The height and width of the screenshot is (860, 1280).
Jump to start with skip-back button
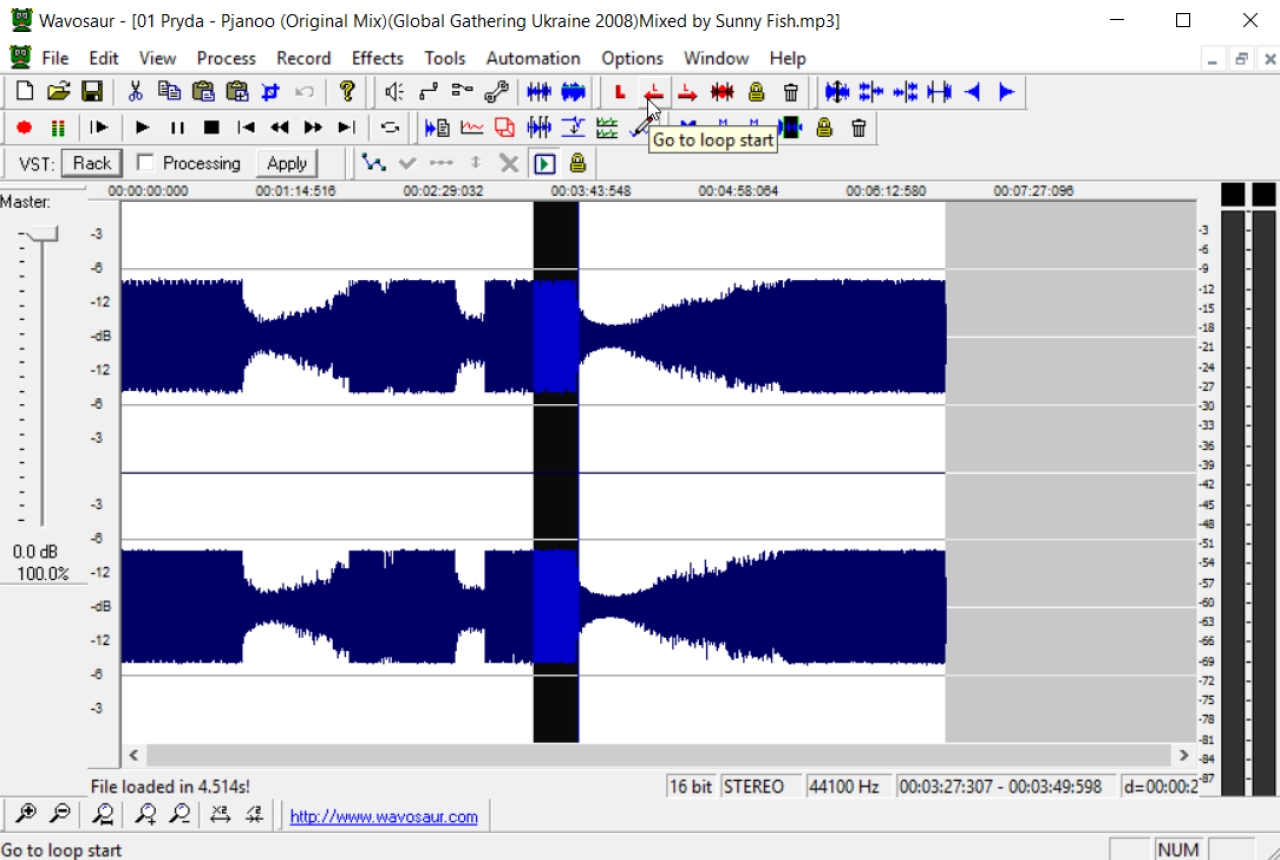245,127
